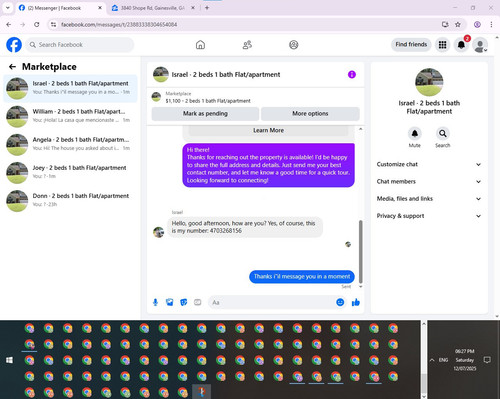Click the 'Thanks i'll message you' bubble

tap(302, 277)
